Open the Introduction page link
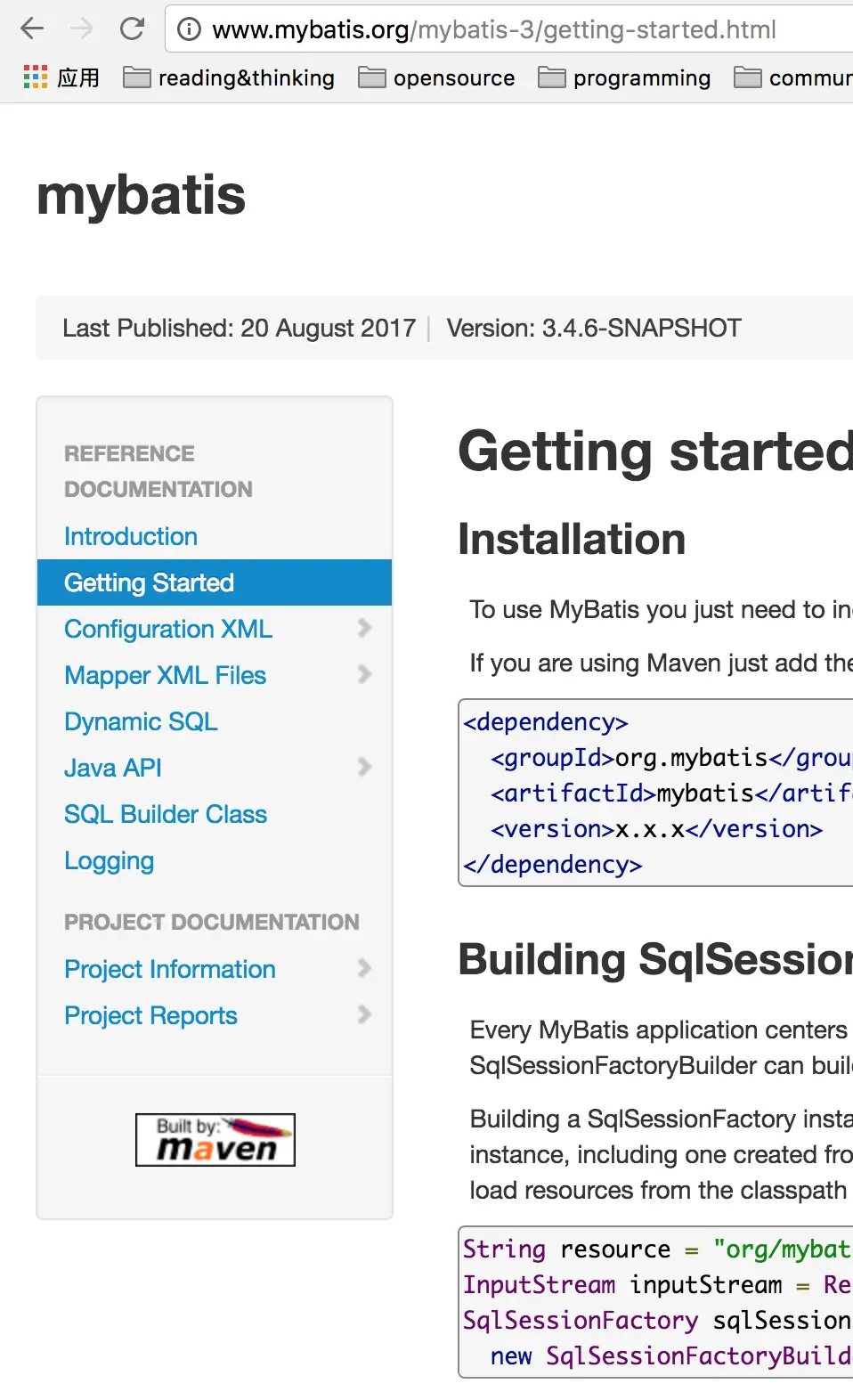 131,536
